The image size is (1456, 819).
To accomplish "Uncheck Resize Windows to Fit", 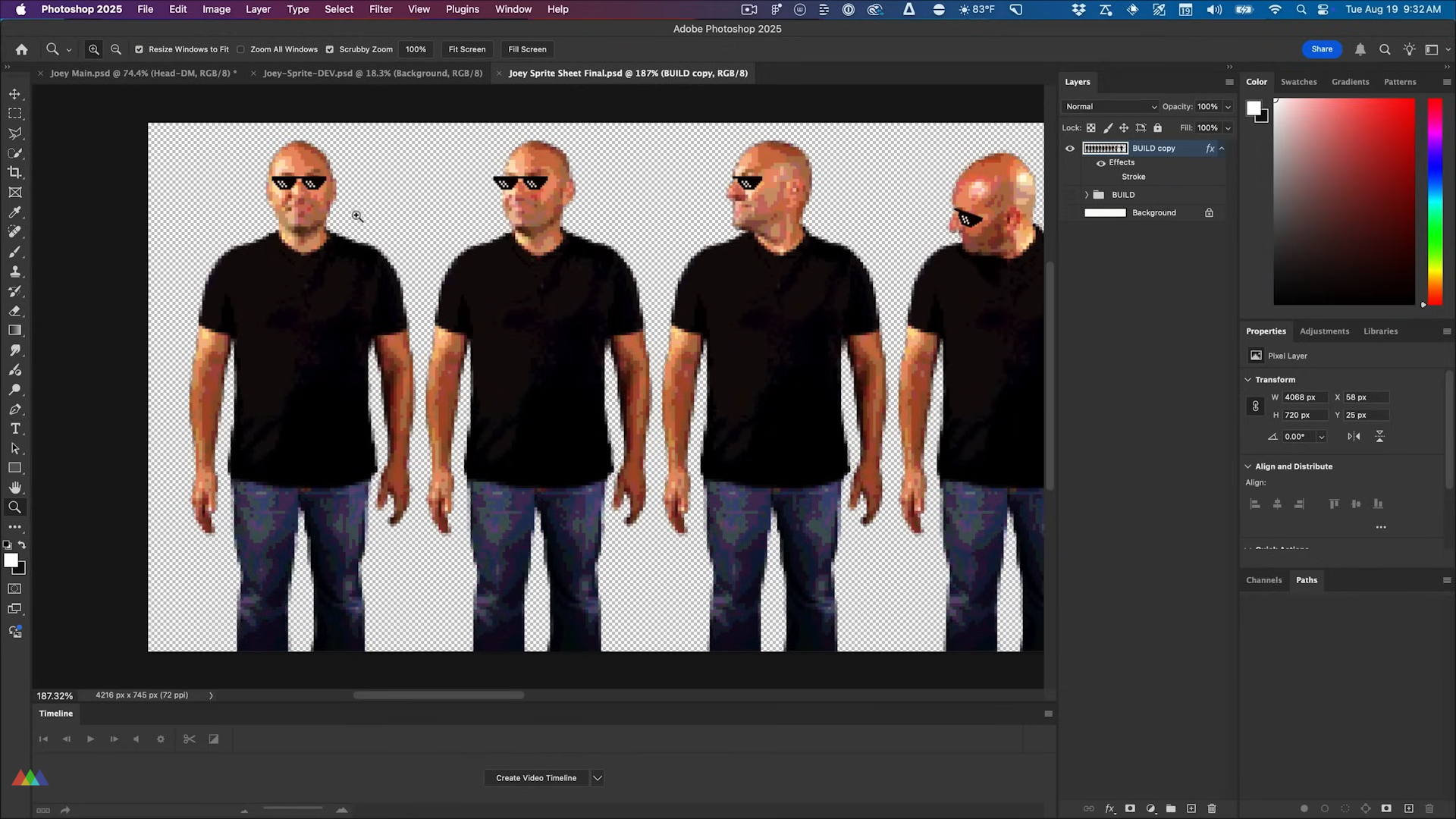I will 139,49.
